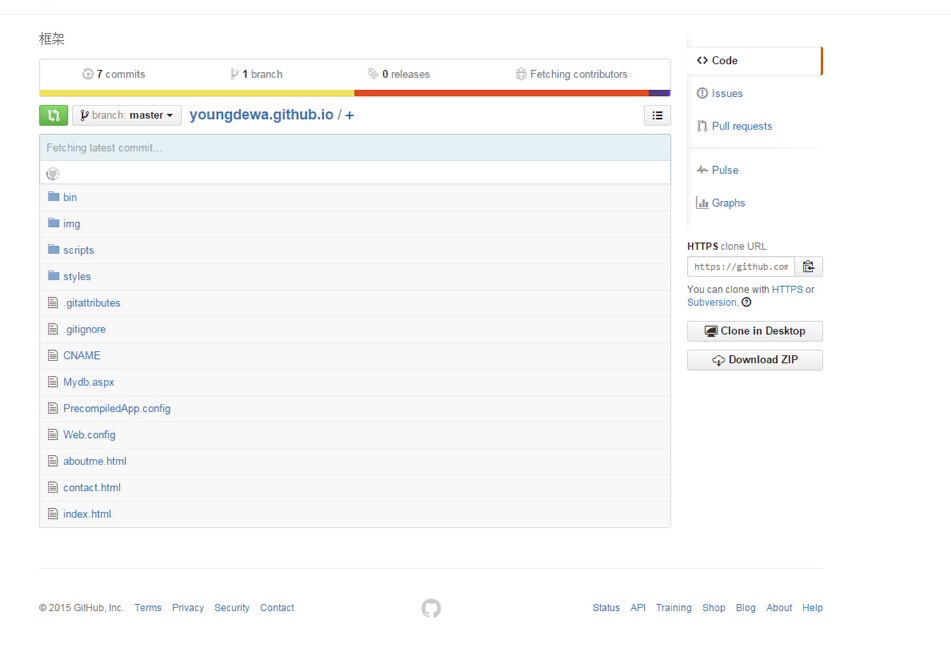Screen dimensions: 951x650
Task: Click the Status footer link
Action: pyautogui.click(x=607, y=608)
